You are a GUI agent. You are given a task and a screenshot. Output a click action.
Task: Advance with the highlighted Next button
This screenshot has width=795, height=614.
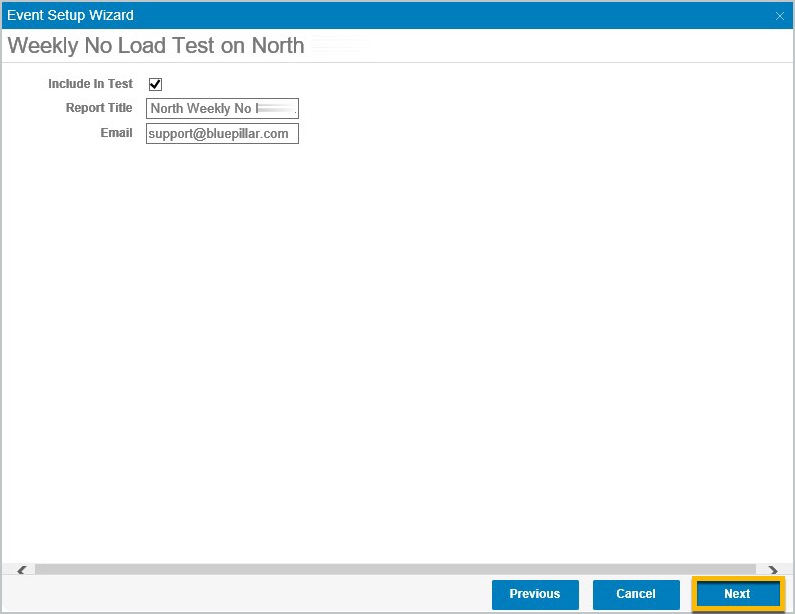(x=738, y=594)
